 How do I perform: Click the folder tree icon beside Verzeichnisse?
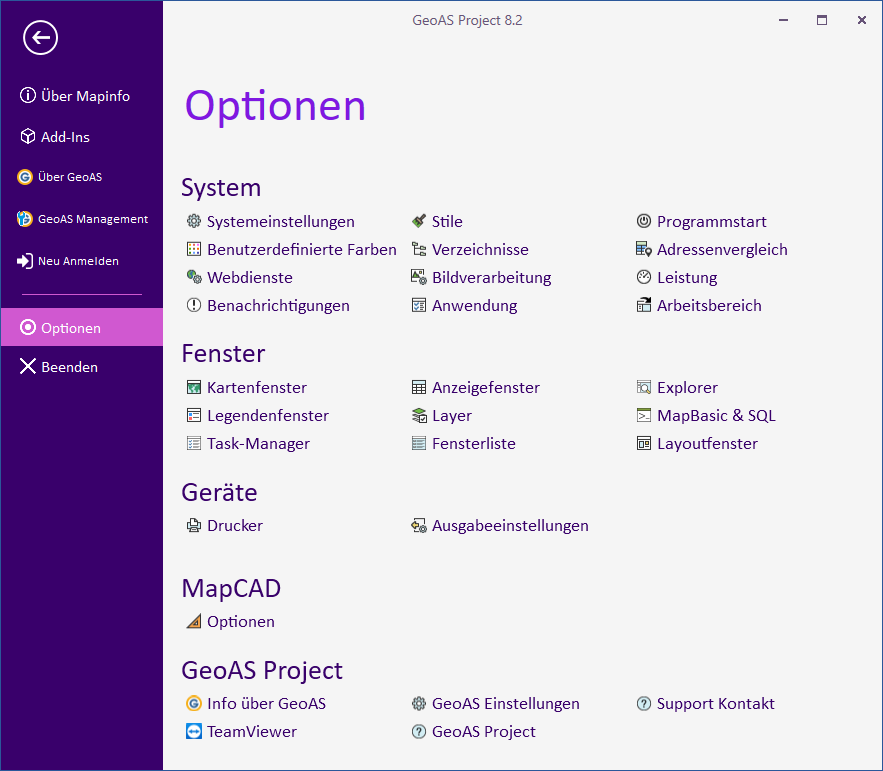[x=418, y=249]
